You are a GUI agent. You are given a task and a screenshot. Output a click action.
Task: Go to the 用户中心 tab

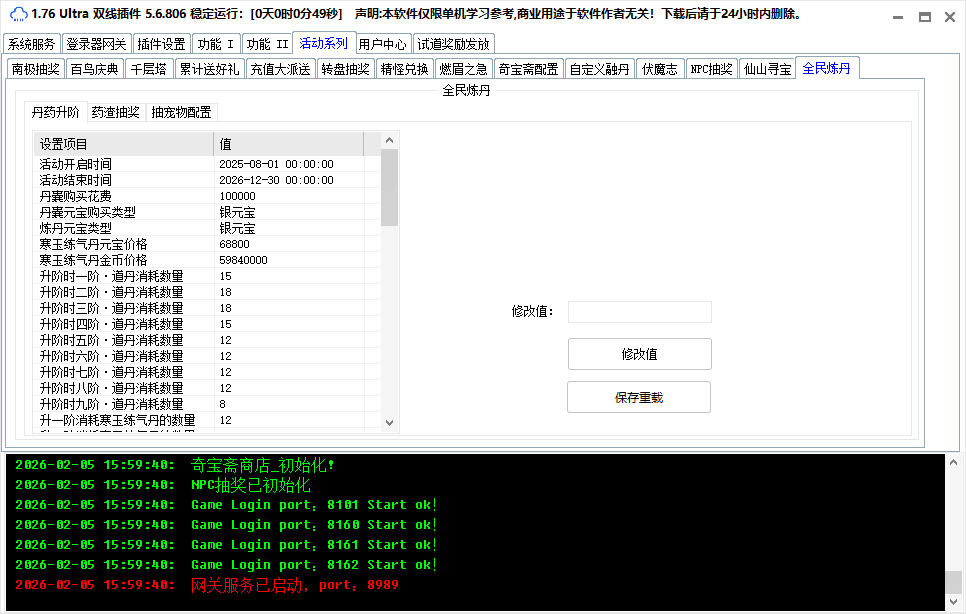tap(382, 44)
